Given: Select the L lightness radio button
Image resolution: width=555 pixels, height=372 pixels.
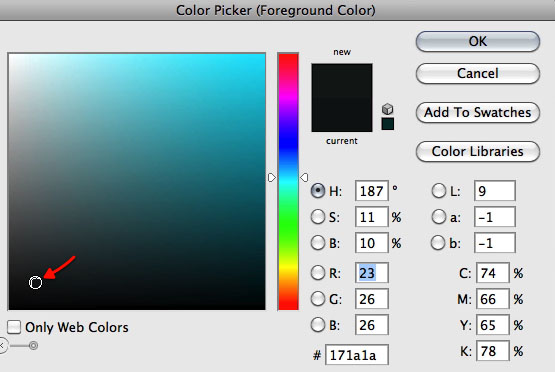Looking at the screenshot, I should (x=439, y=191).
